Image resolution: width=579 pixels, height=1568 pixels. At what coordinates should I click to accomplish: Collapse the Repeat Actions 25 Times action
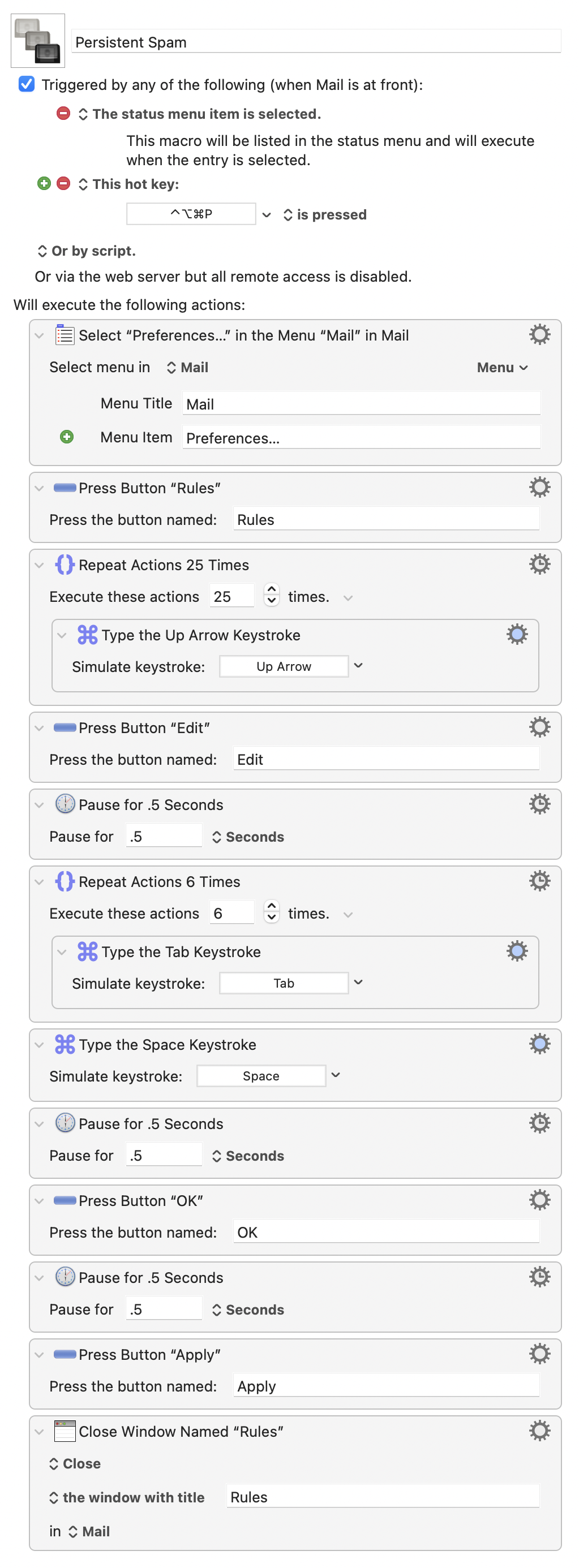point(40,565)
